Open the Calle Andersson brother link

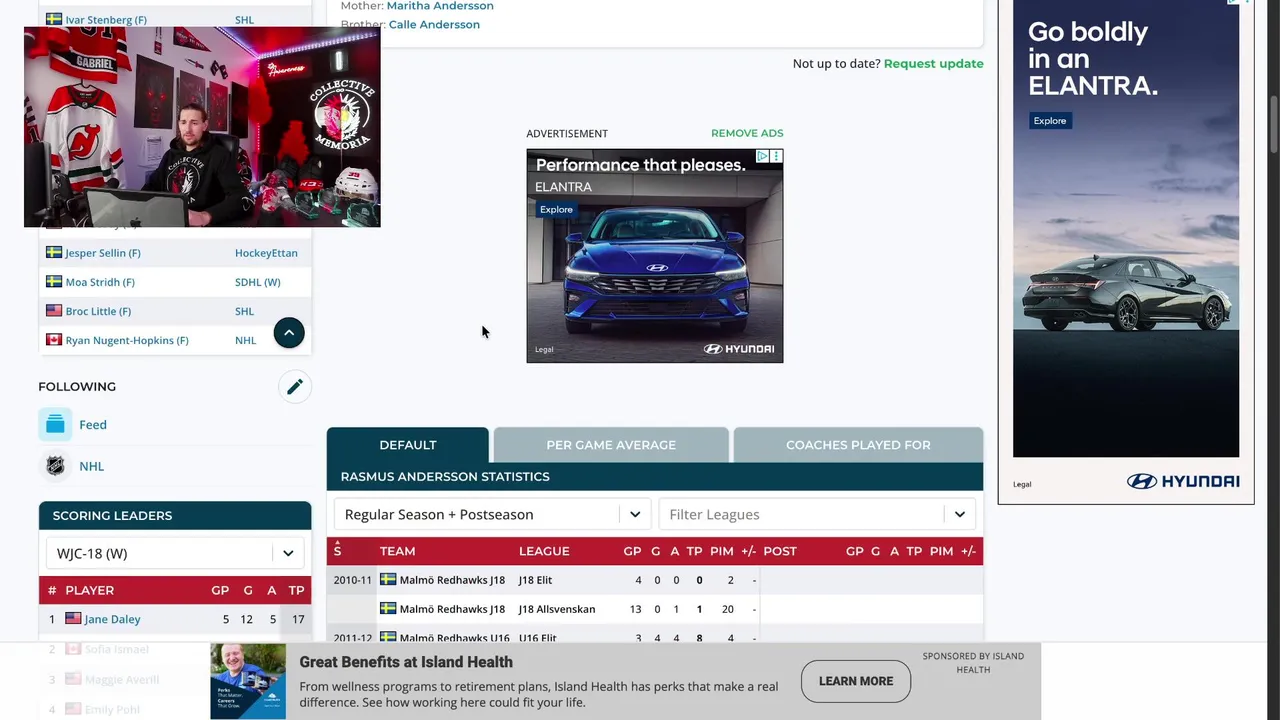pos(434,24)
